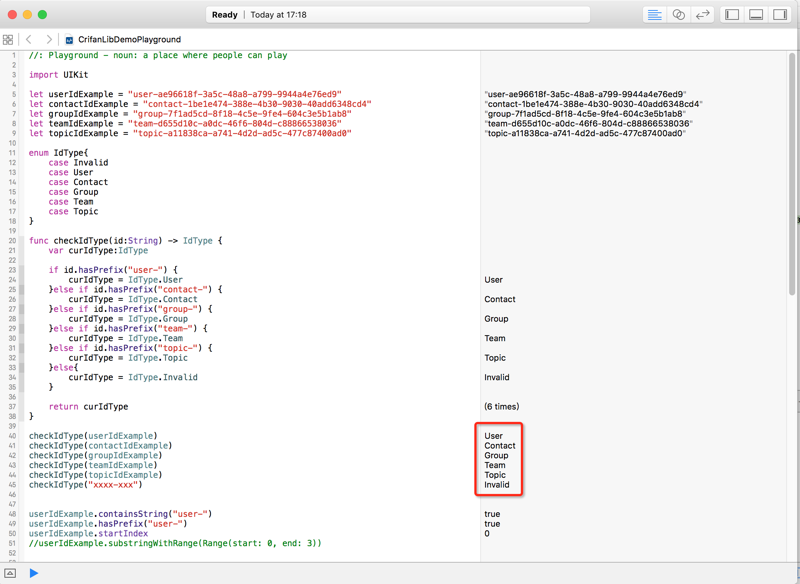The image size is (800, 584).
Task: Click the playground file icon in jump bar
Action: (x=69, y=40)
